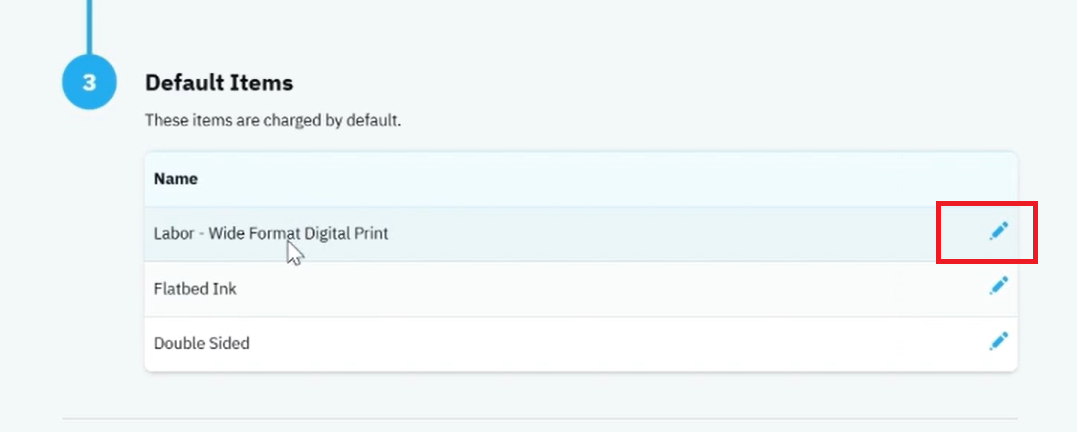Click the empty area of the table header row
The width and height of the screenshot is (1077, 432).
tap(581, 179)
